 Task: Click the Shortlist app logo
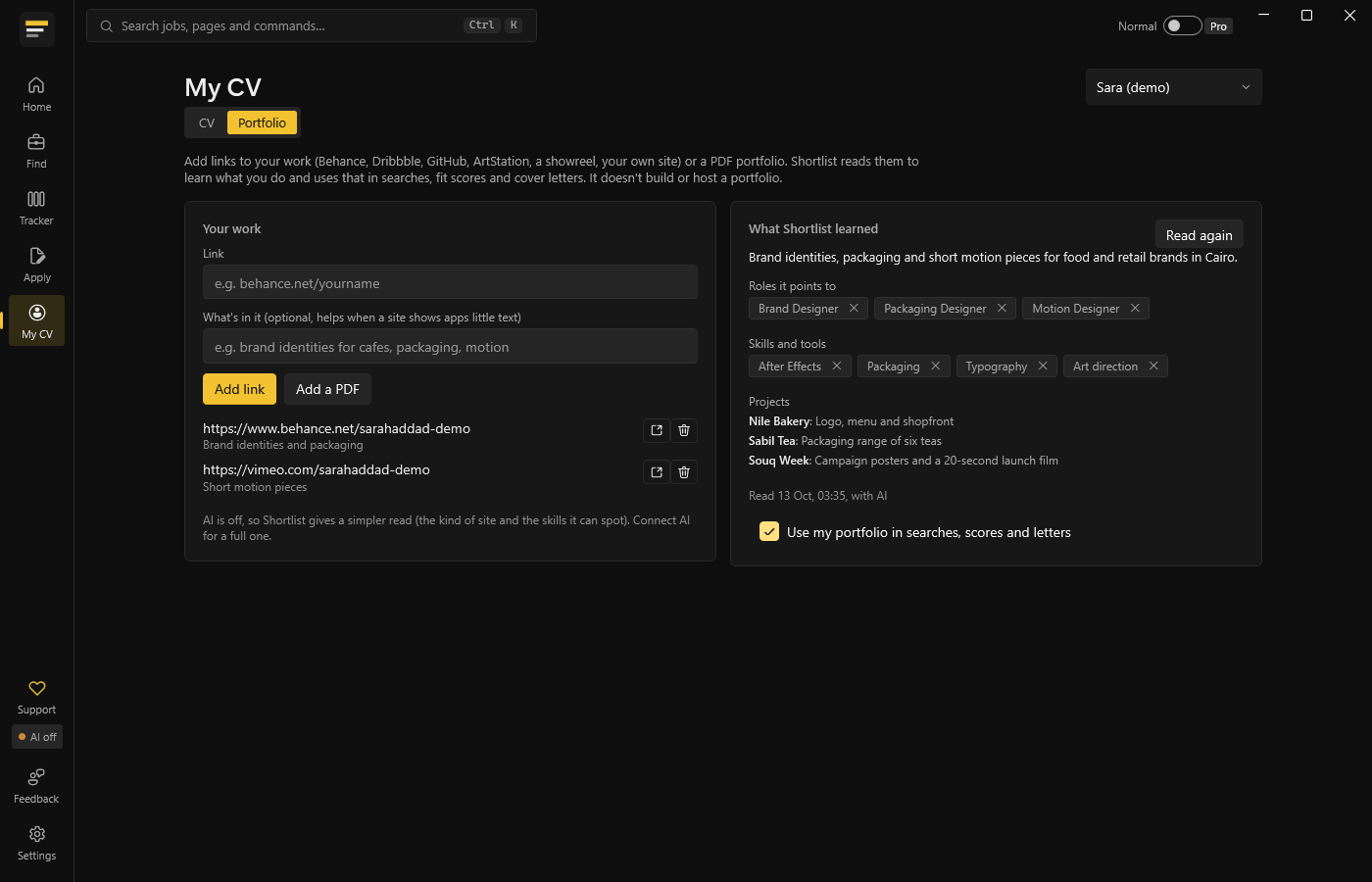(x=36, y=29)
